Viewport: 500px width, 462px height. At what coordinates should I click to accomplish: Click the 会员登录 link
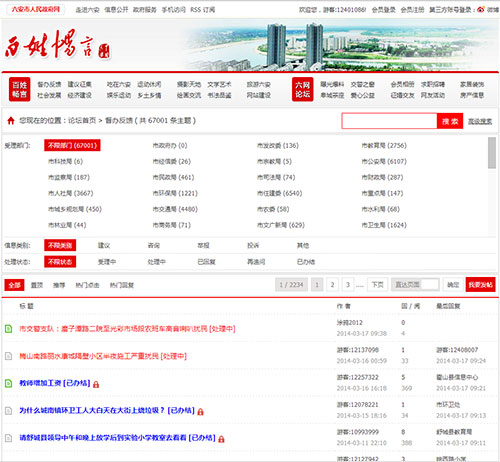(384, 10)
